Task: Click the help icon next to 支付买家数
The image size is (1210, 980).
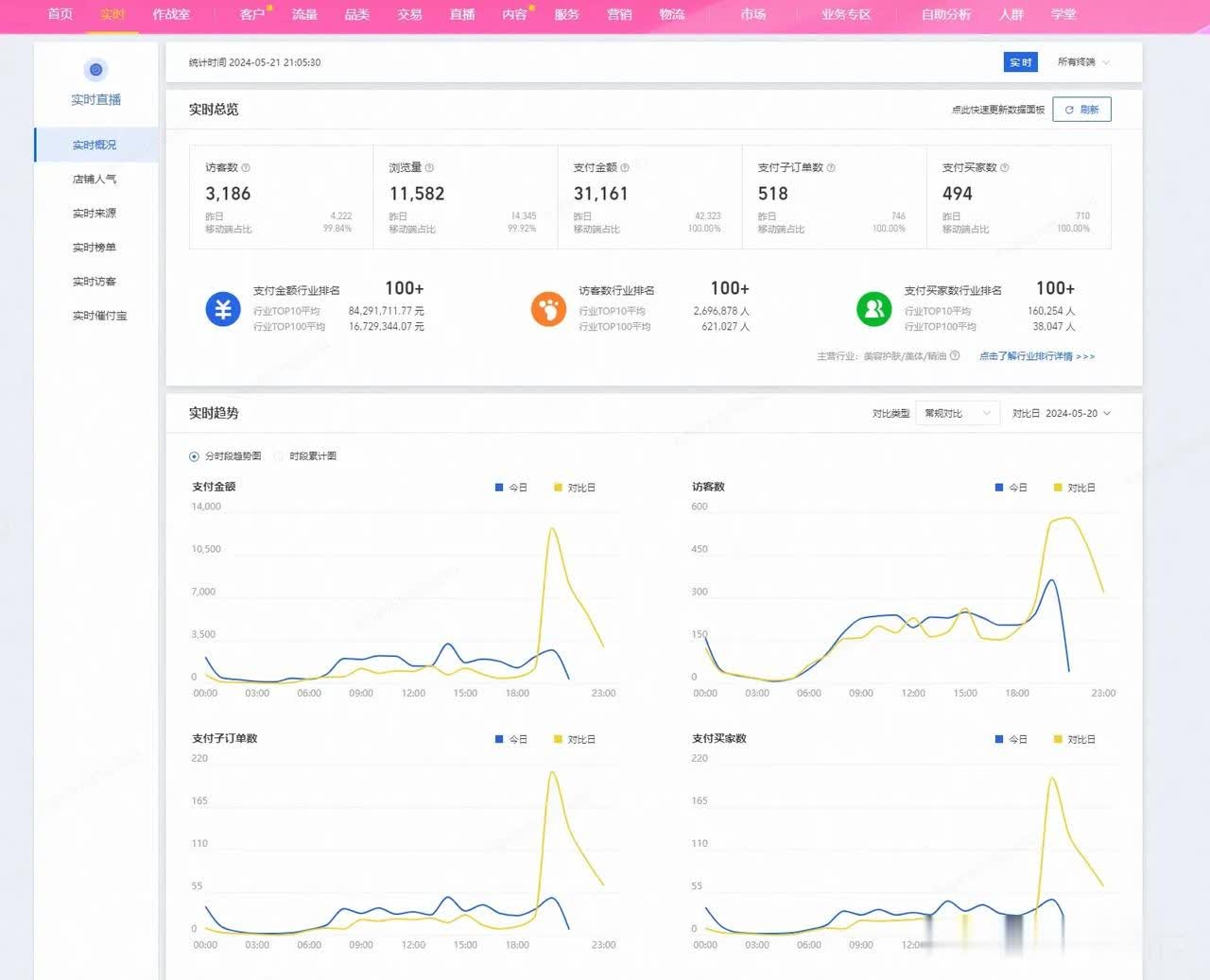Action: (1004, 168)
